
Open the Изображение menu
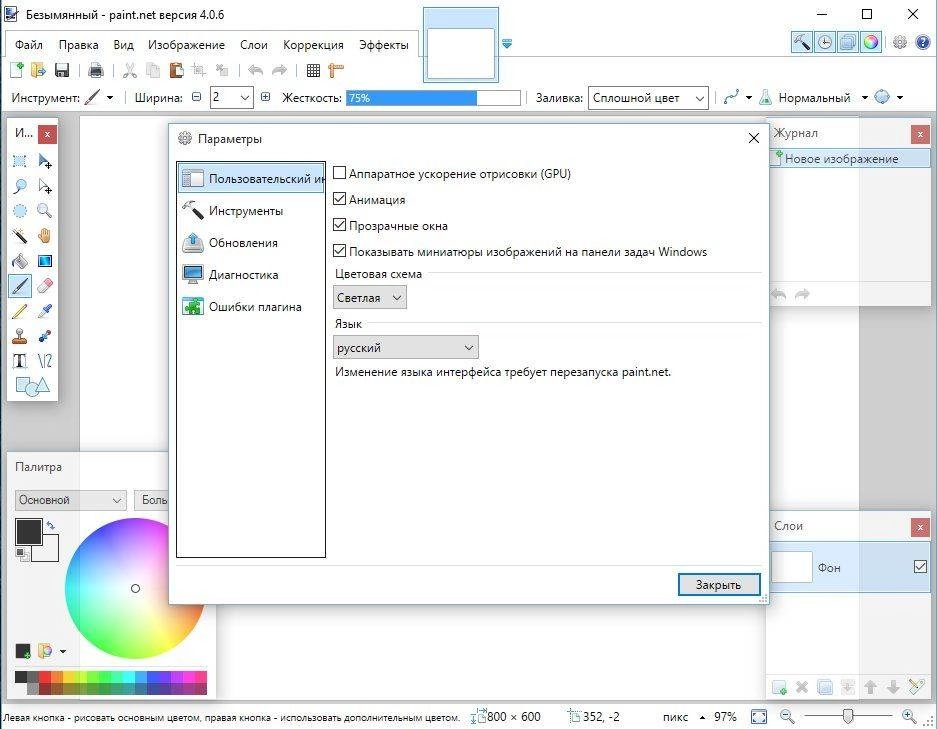pos(186,45)
